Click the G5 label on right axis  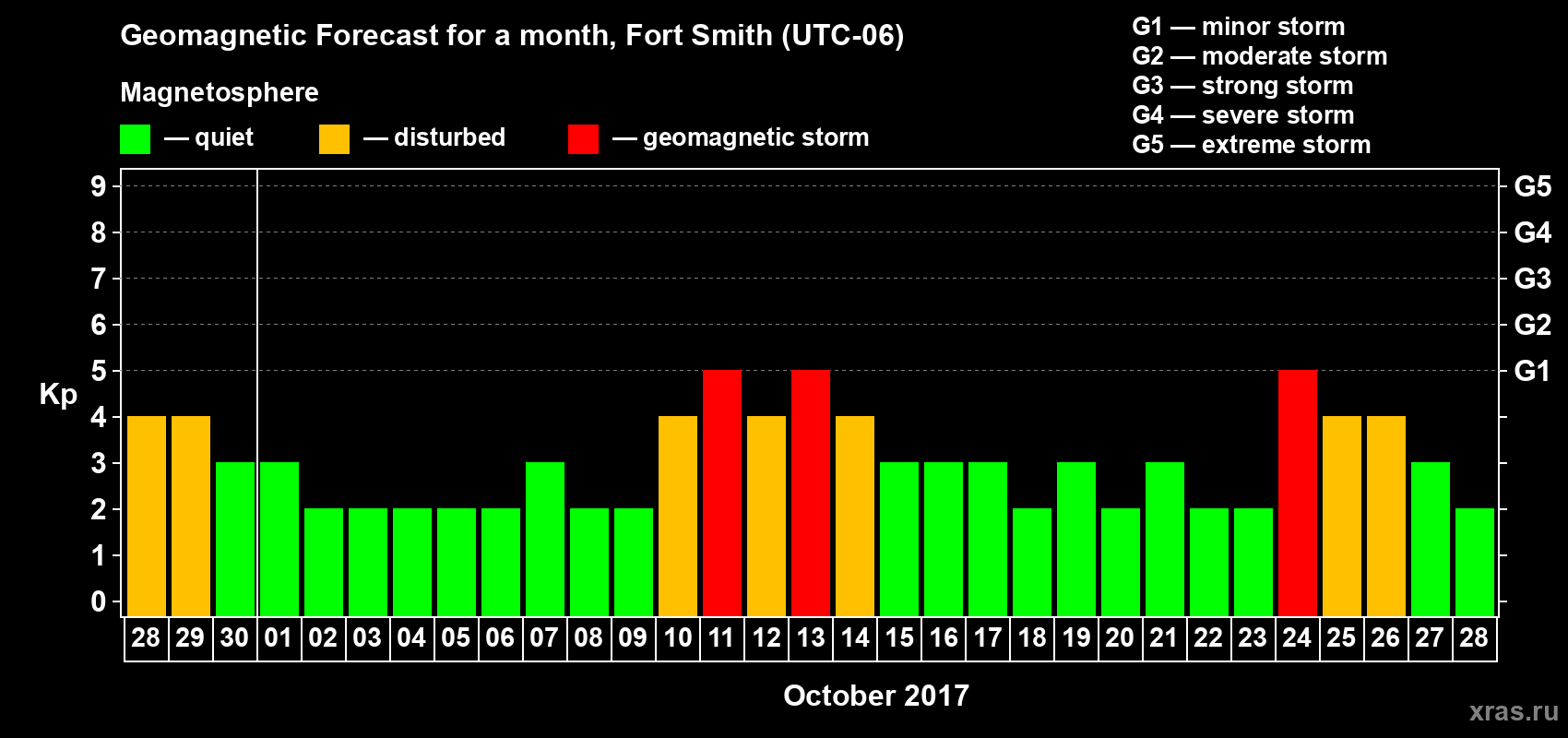pyautogui.click(x=1533, y=186)
